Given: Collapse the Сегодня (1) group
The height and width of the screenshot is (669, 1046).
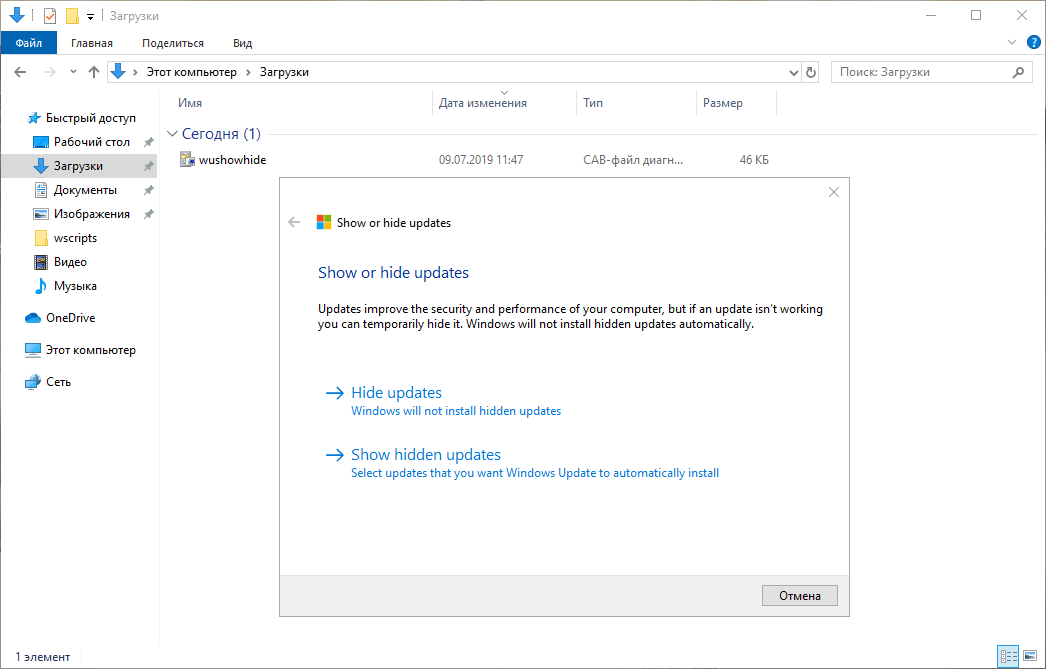Looking at the screenshot, I should click(173, 132).
